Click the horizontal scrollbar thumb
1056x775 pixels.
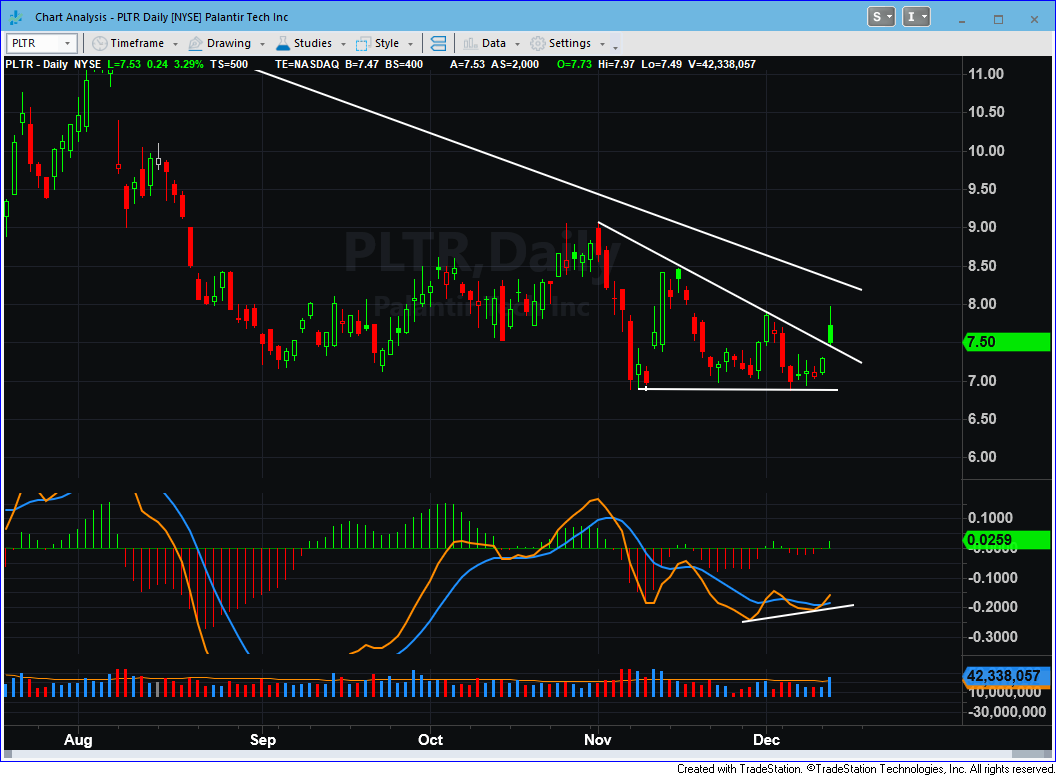(x=1030, y=754)
